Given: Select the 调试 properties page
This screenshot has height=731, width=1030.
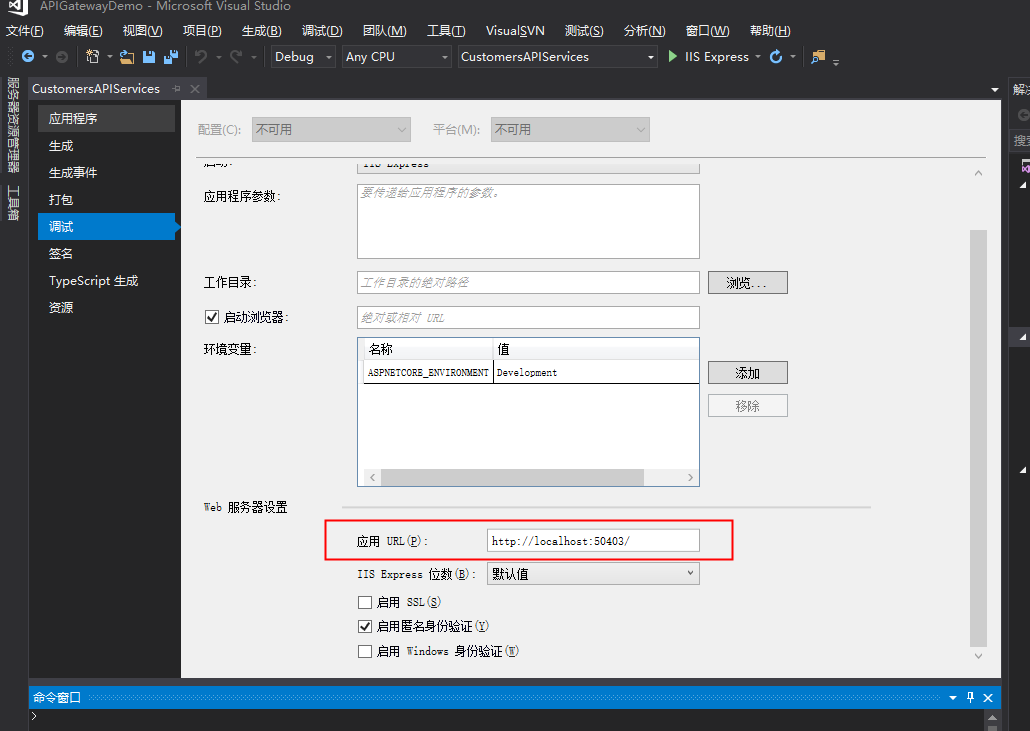Looking at the screenshot, I should (x=106, y=227).
